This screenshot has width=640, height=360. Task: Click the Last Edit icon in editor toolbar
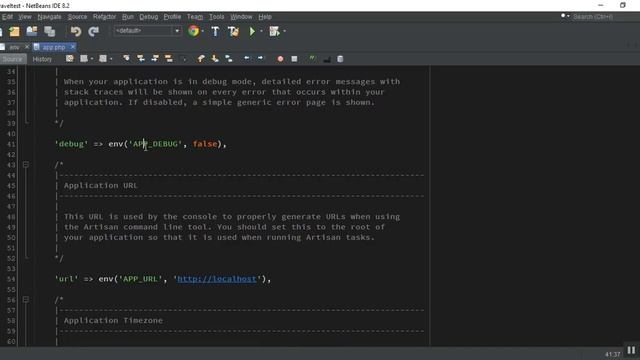[x=70, y=59]
